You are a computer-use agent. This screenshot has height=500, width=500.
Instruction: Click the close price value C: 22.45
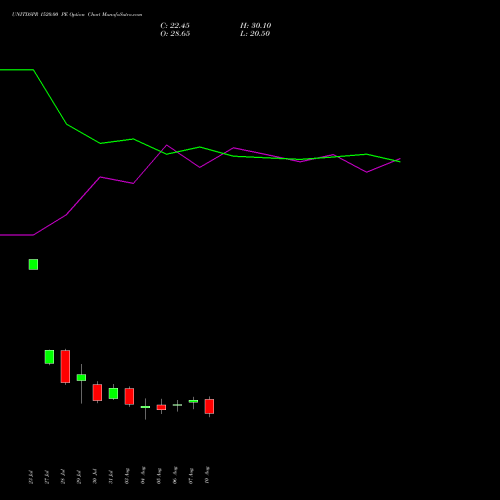point(175,26)
